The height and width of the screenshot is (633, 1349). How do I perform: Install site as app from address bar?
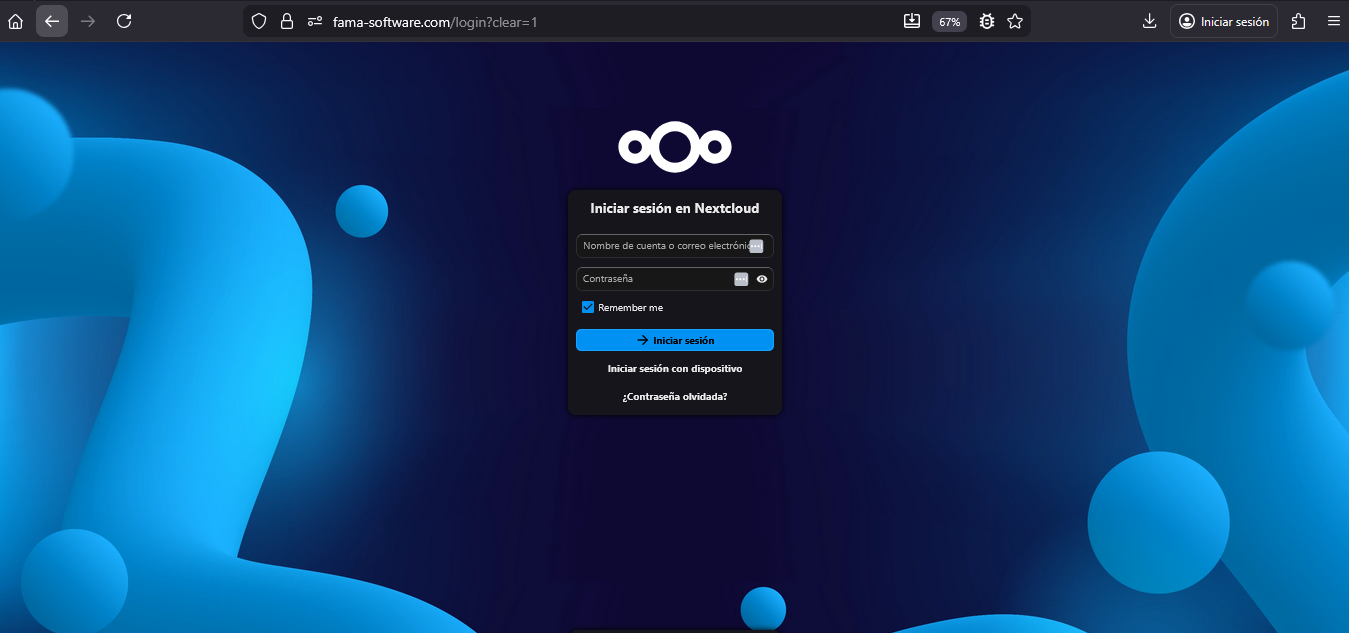pyautogui.click(x=911, y=21)
